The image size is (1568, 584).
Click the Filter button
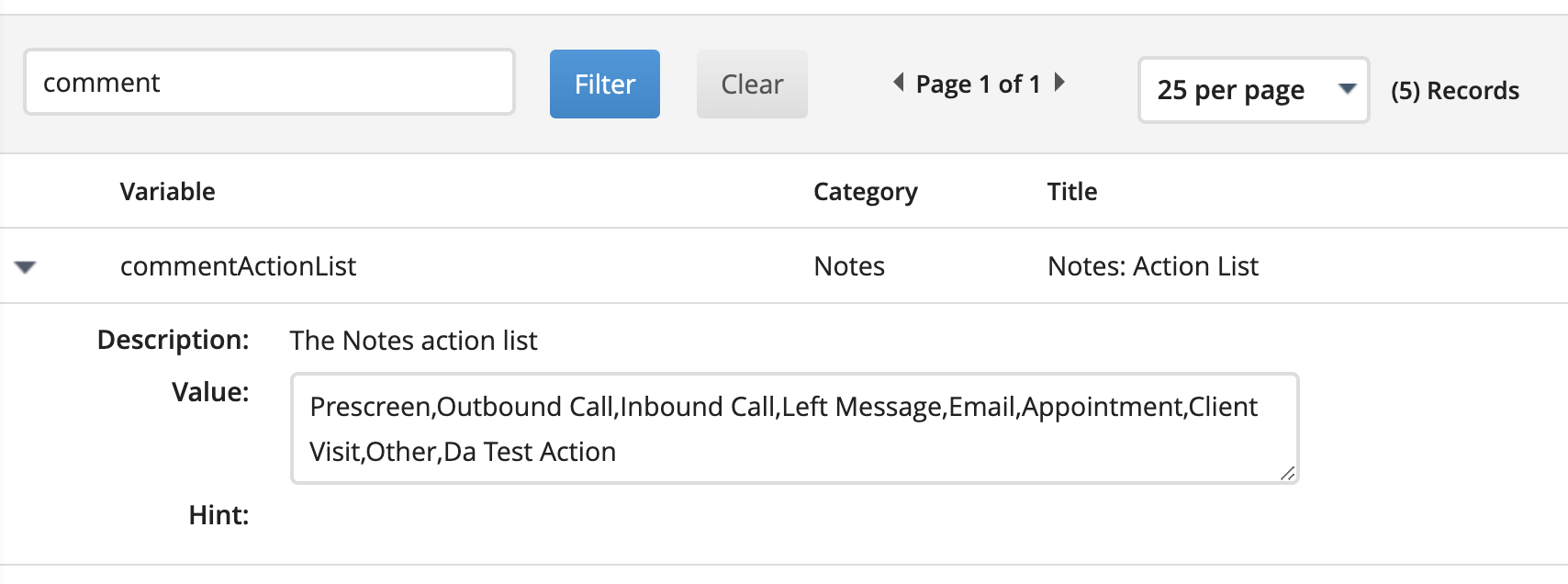coord(604,84)
